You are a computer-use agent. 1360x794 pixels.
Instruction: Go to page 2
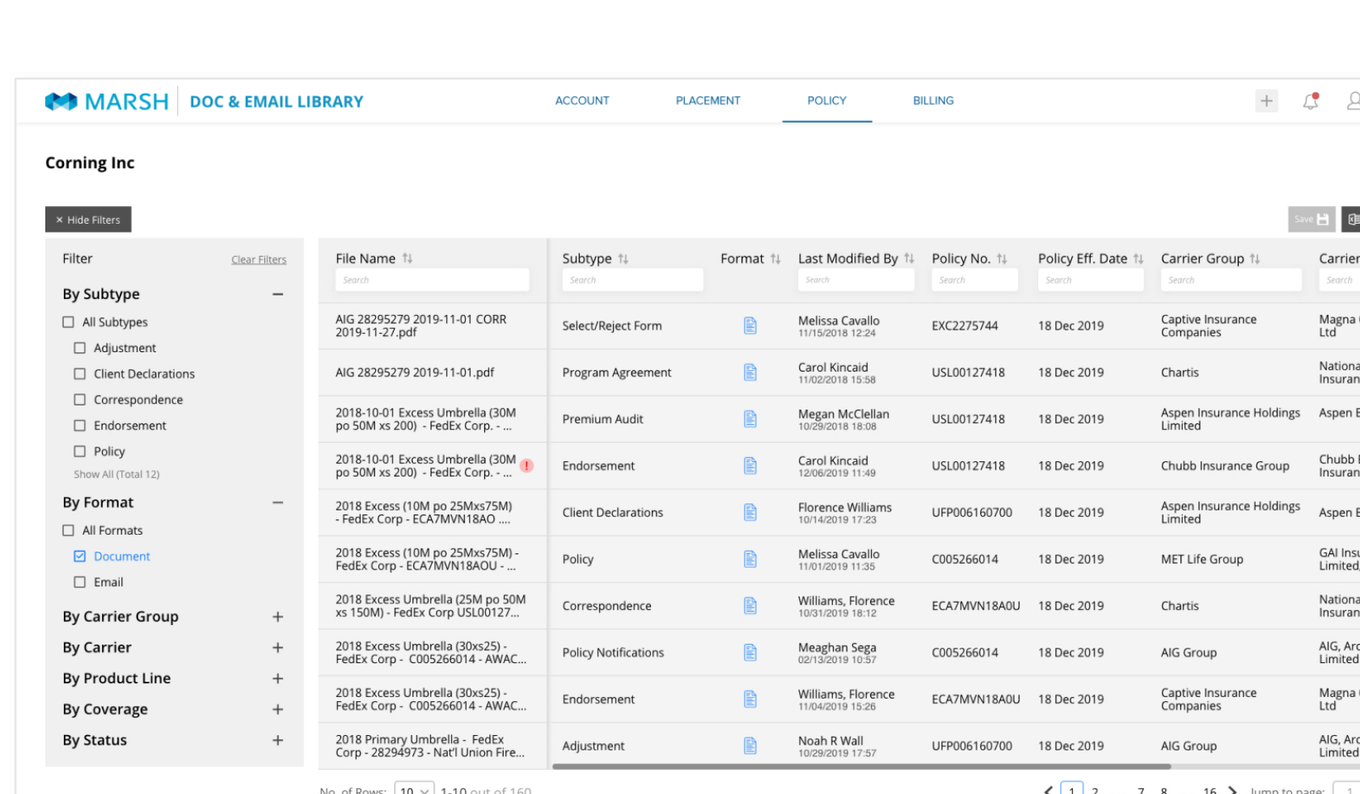point(1095,790)
